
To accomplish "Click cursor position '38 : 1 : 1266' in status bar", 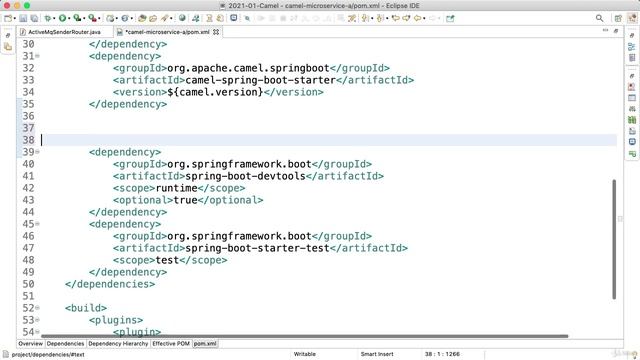I will 442,354.
